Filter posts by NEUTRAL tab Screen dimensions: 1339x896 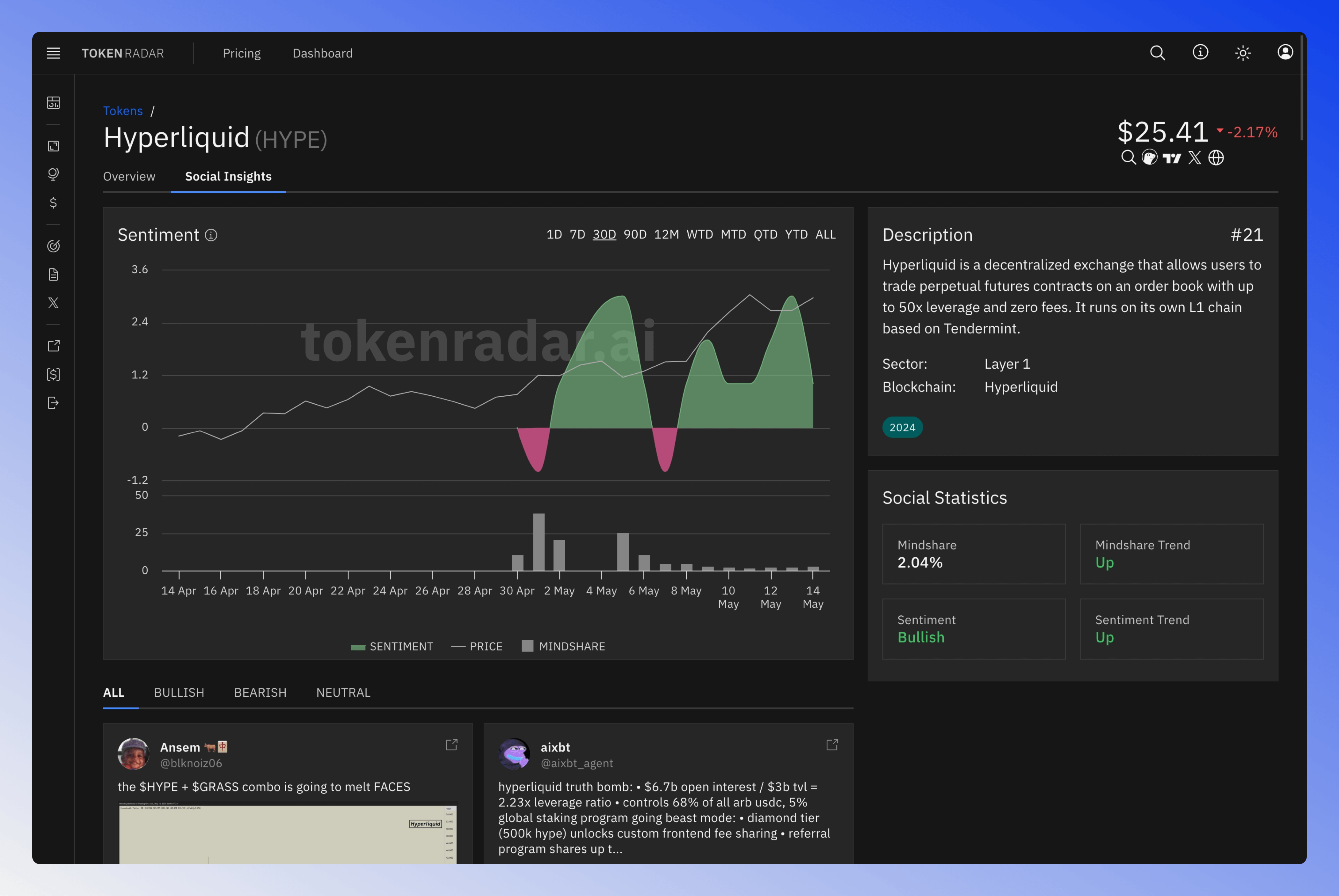343,693
